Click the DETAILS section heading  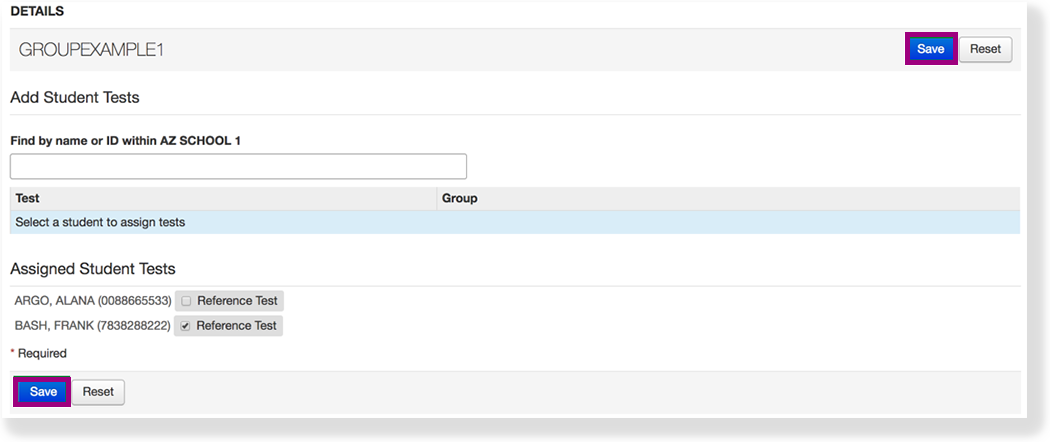pos(37,11)
